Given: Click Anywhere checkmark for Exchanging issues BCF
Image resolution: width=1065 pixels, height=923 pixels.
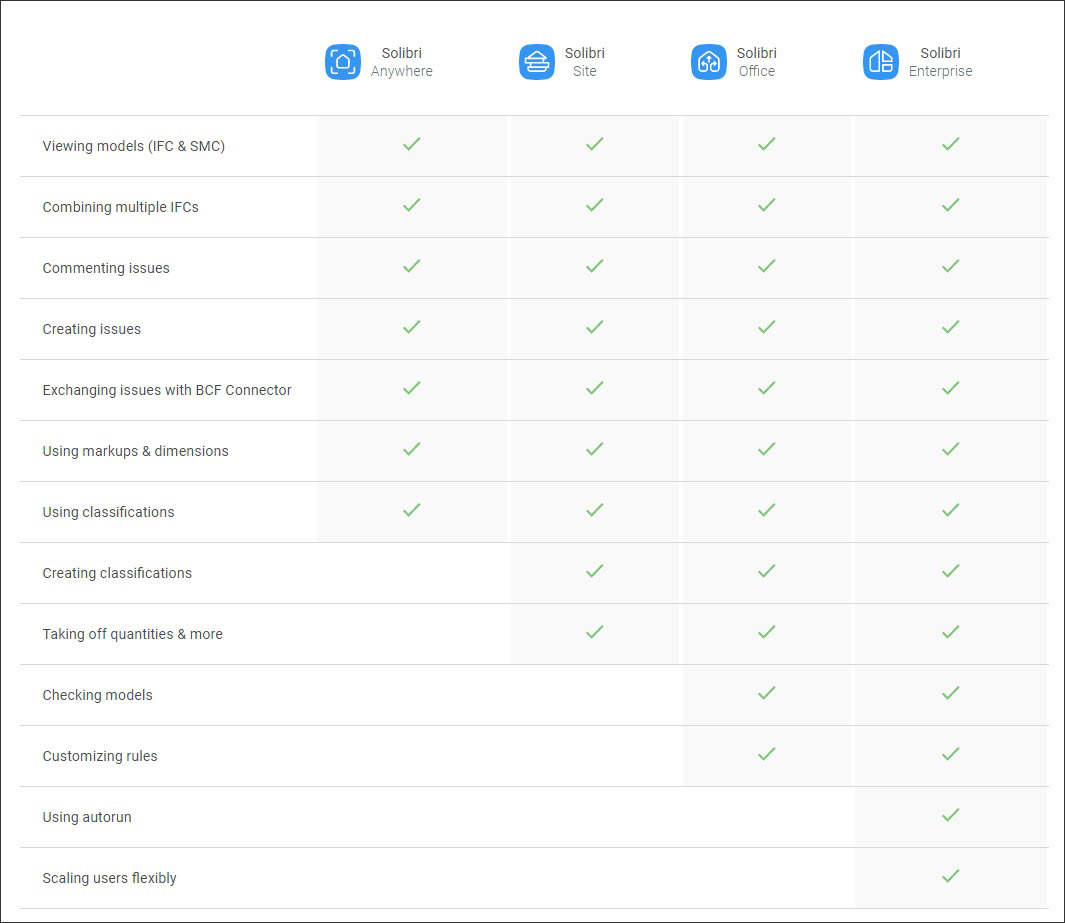Looking at the screenshot, I should tap(412, 388).
